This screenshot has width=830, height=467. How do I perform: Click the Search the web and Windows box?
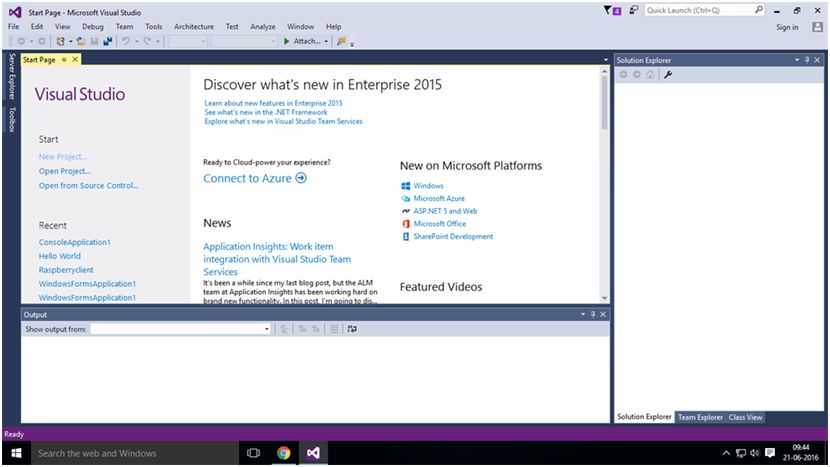pos(134,453)
